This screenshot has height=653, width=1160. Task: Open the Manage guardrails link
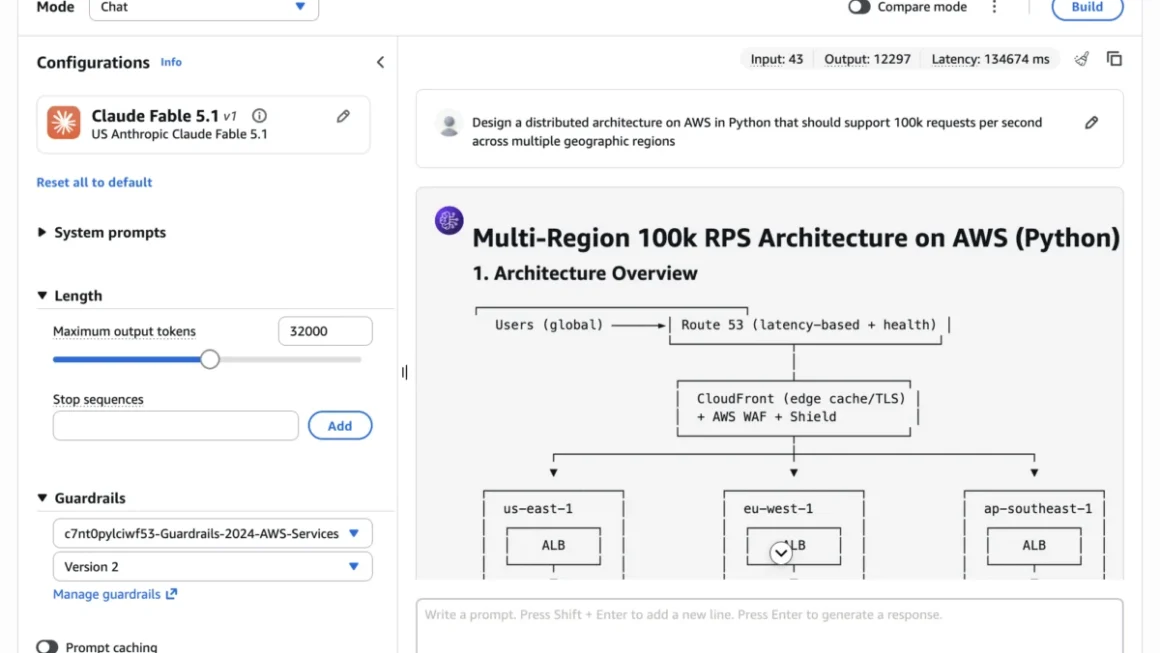pos(115,594)
